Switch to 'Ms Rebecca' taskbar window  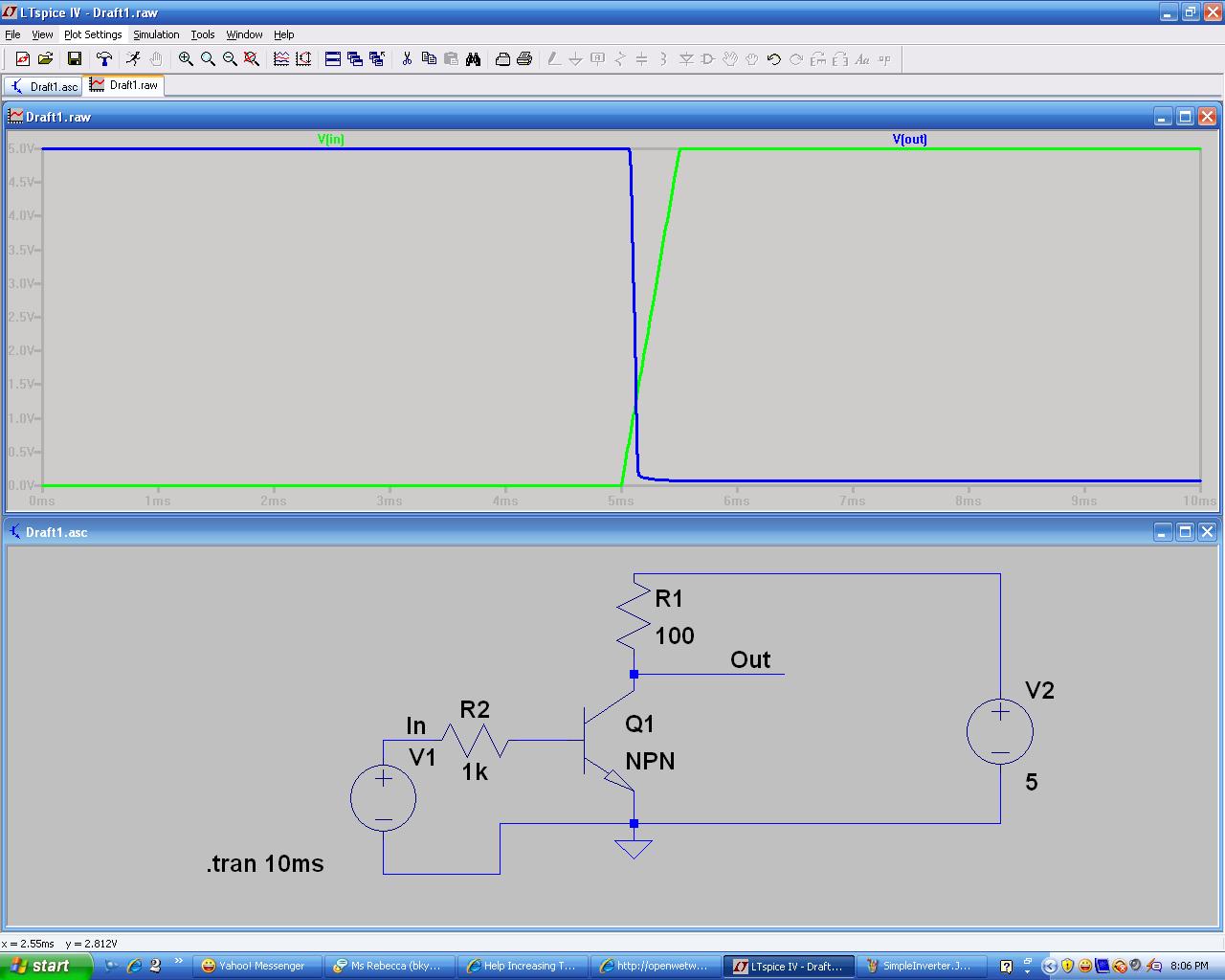389,966
